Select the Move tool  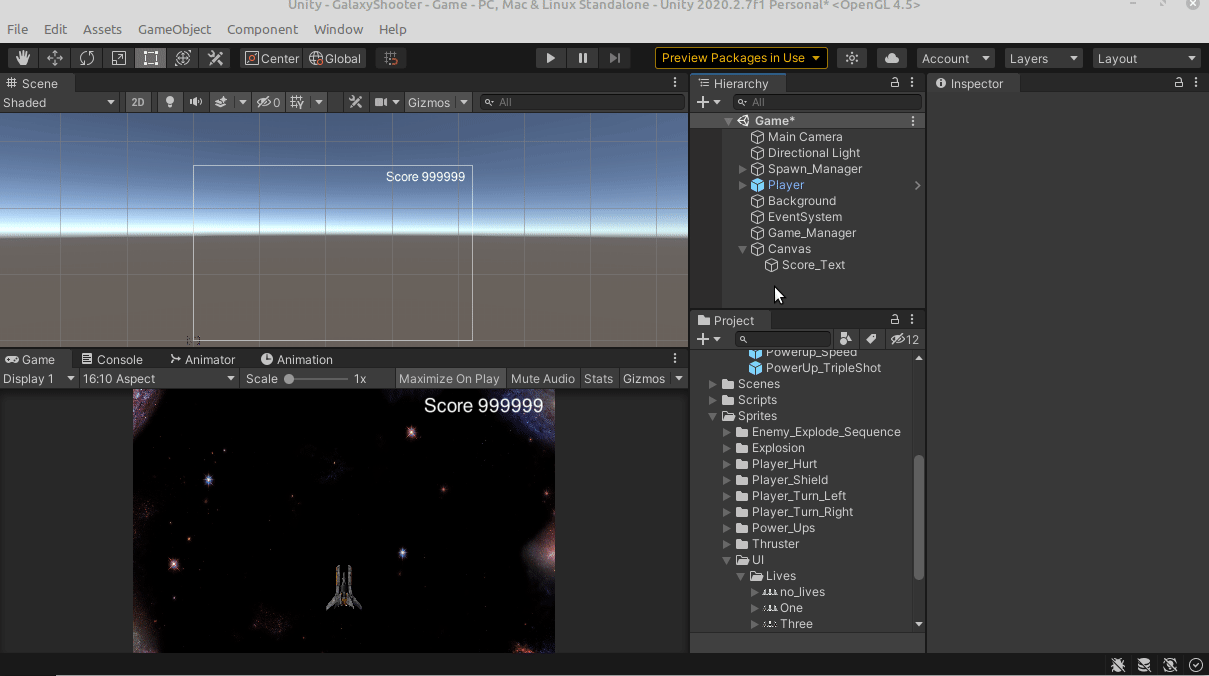coord(55,58)
